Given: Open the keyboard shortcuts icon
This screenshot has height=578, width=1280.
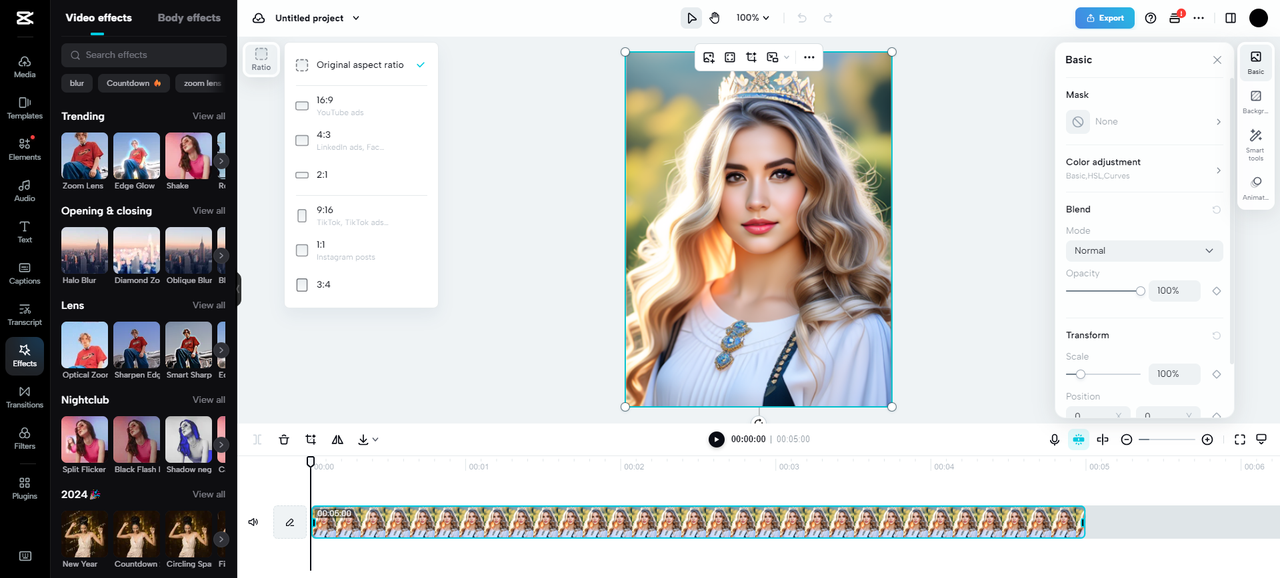Looking at the screenshot, I should (x=25, y=556).
